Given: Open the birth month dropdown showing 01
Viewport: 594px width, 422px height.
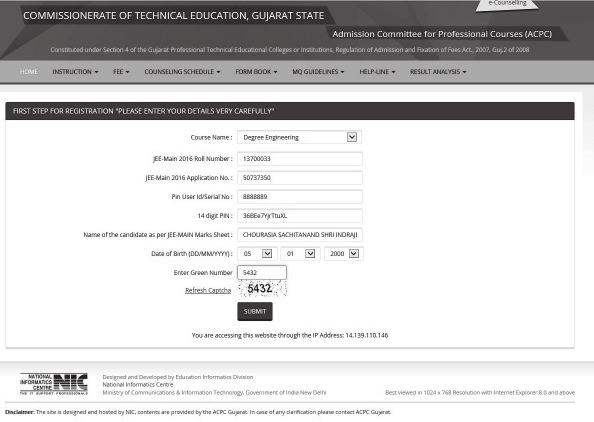Looking at the screenshot, I should pos(300,253).
